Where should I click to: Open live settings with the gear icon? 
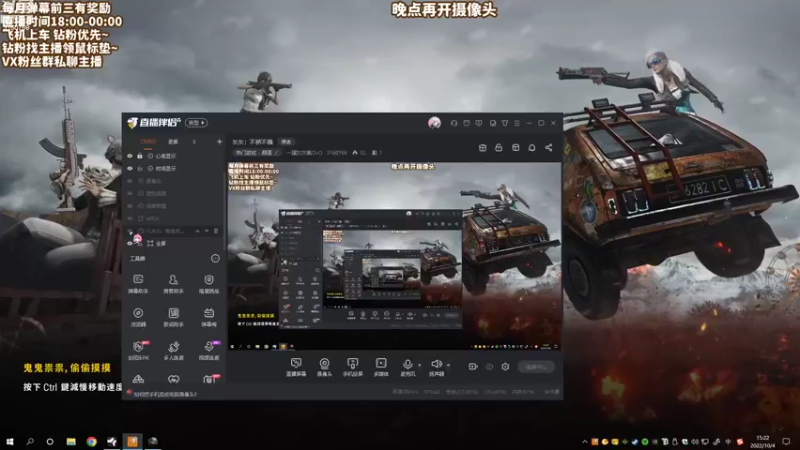(505, 366)
